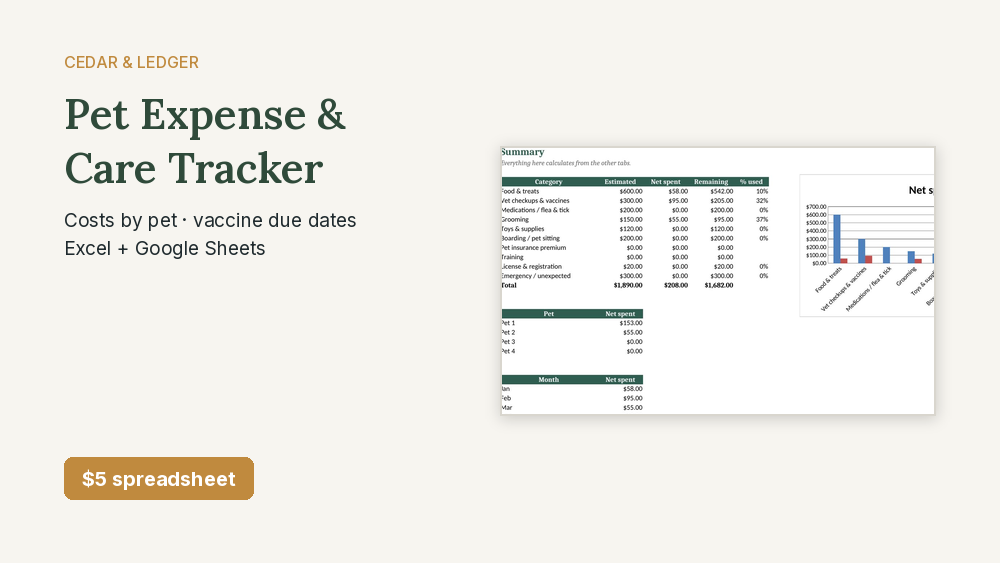Screen dimensions: 1000x563
Task: Click the Pet insurance premium row label
Action: (534, 247)
